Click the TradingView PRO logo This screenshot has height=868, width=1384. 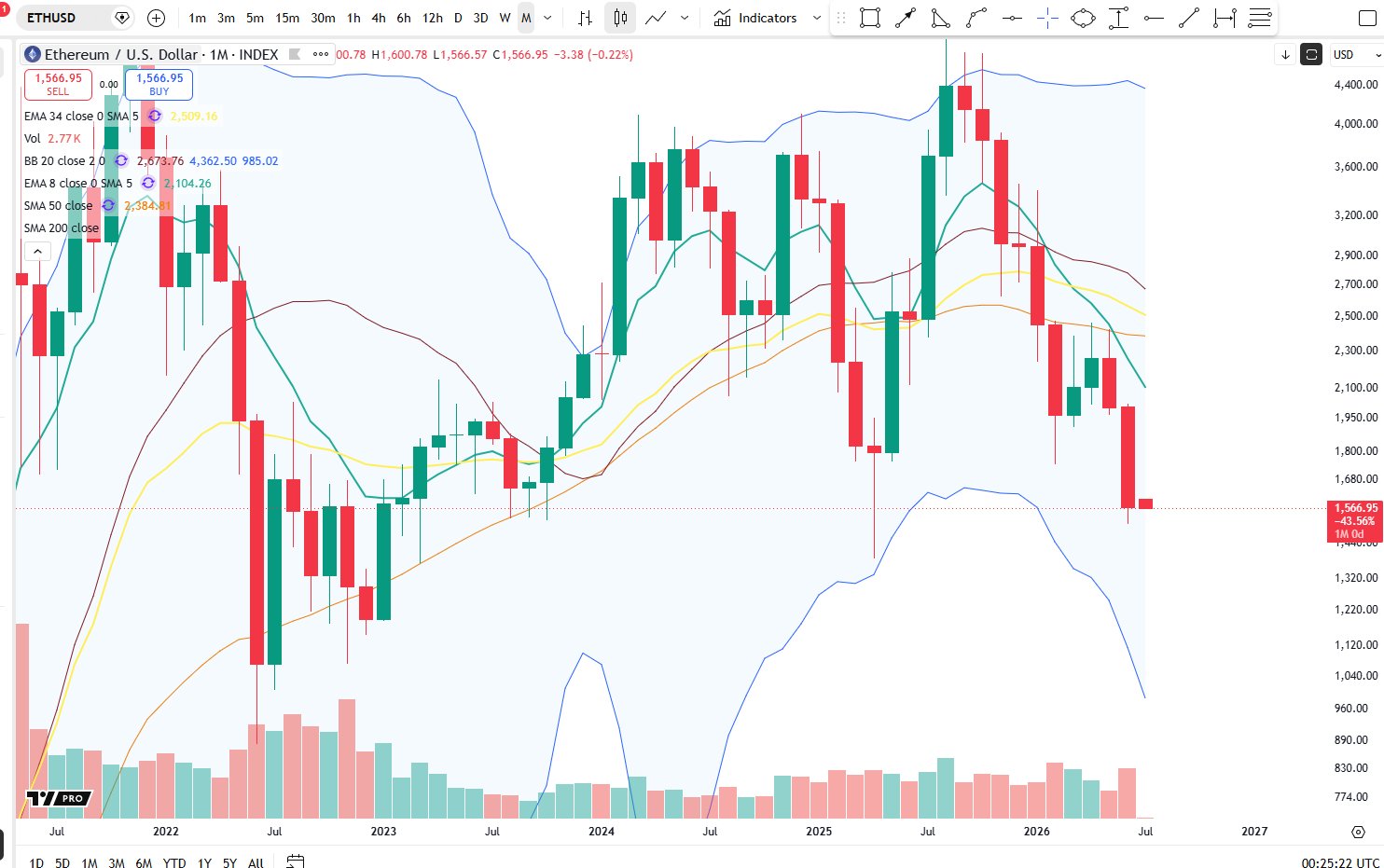(x=58, y=798)
